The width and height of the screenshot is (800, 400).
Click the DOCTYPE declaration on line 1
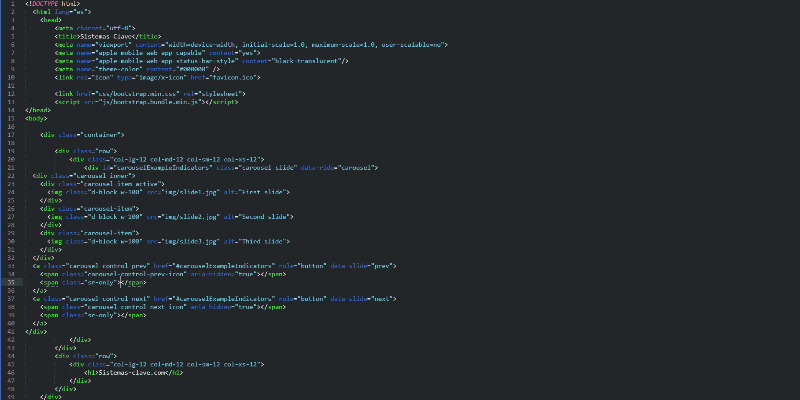coord(53,4)
